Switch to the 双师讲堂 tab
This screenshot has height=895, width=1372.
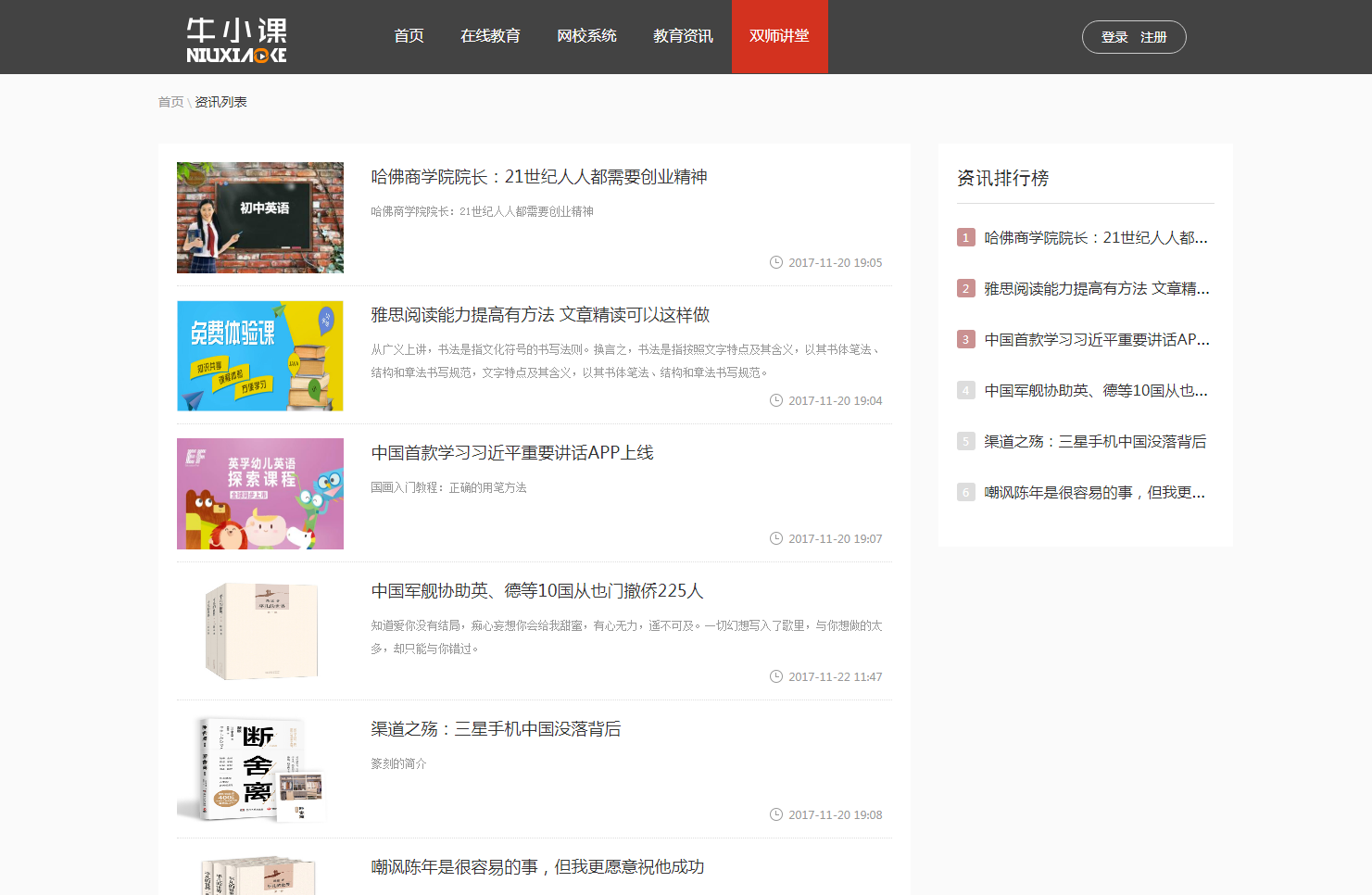coord(779,36)
